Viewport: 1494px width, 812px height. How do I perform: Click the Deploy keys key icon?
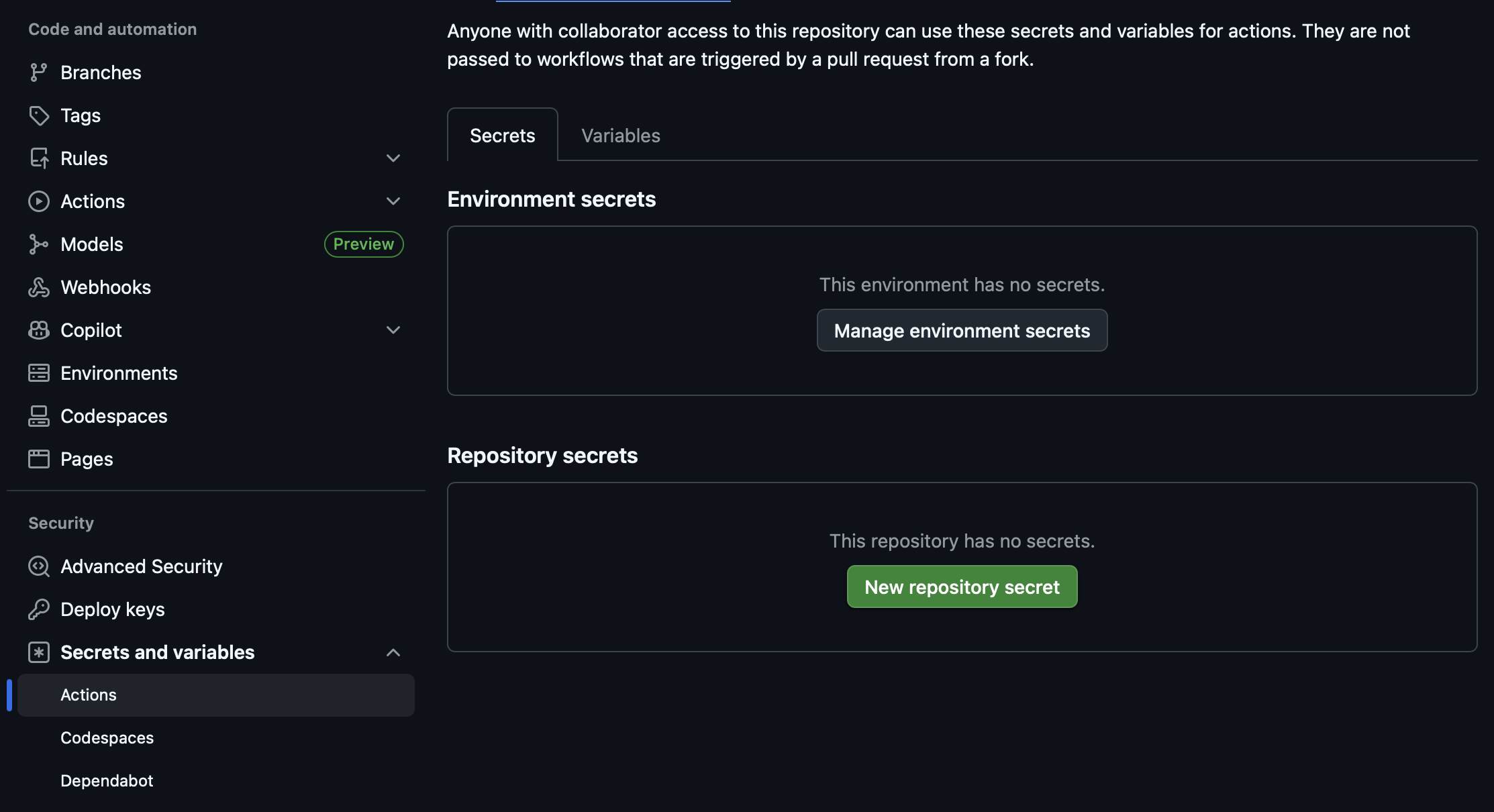(38, 609)
